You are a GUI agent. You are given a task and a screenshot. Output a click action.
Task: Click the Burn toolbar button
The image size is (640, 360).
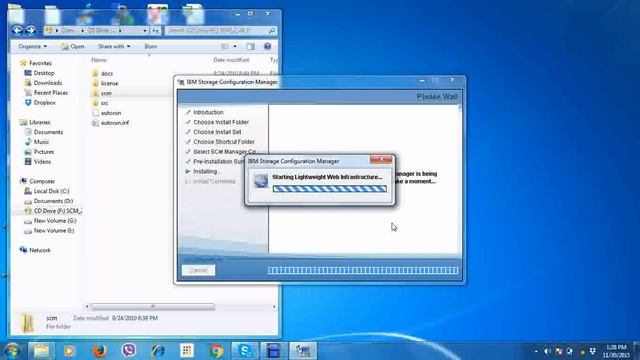pos(151,47)
